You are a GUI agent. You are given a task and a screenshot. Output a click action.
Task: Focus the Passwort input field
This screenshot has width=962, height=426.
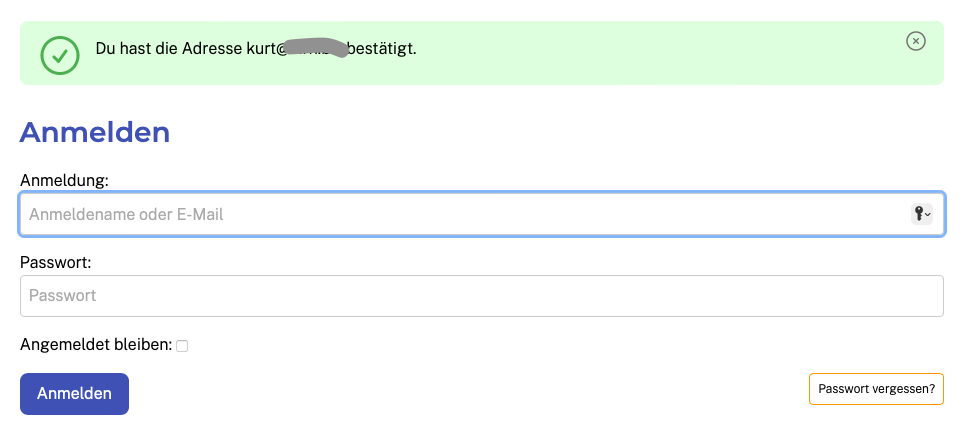coord(481,296)
